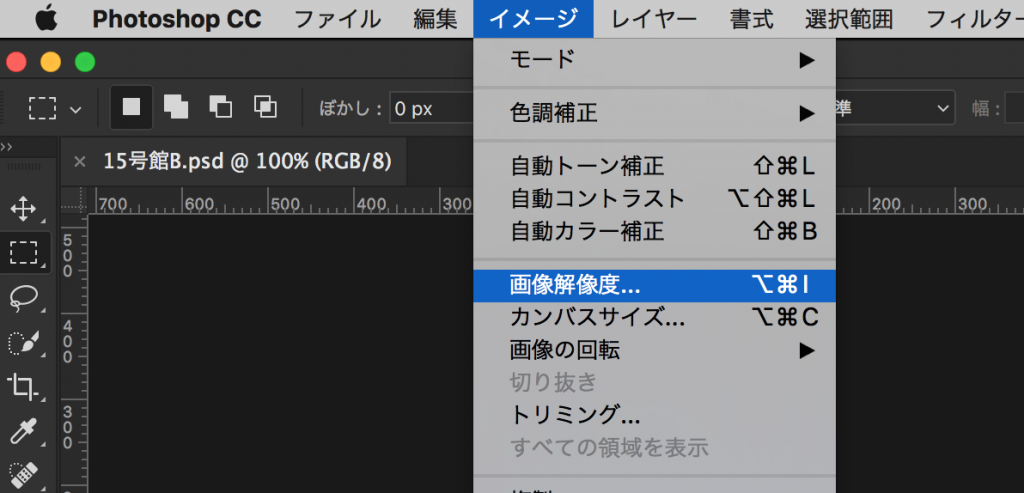Open the ファイル menu
Screen dimensions: 1024x493
point(337,19)
